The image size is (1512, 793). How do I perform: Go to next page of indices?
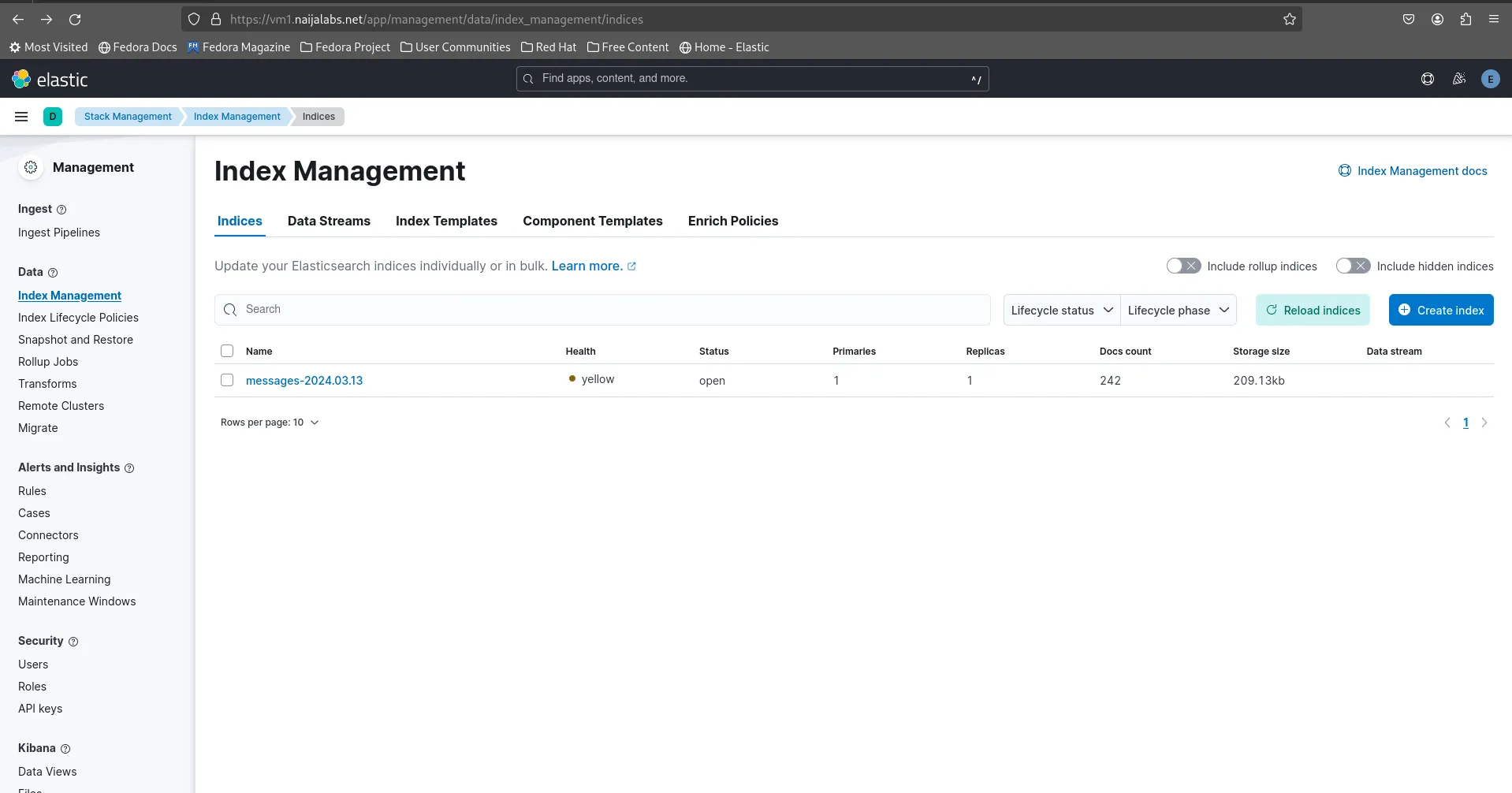click(x=1484, y=423)
